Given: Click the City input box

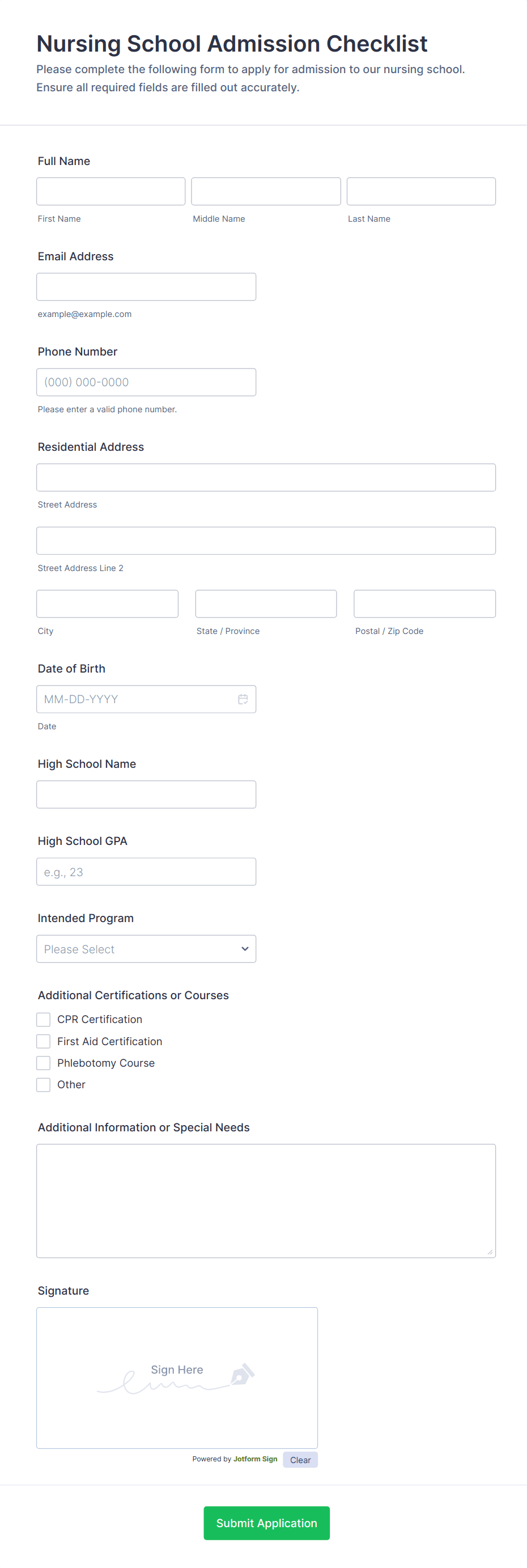Looking at the screenshot, I should [107, 603].
